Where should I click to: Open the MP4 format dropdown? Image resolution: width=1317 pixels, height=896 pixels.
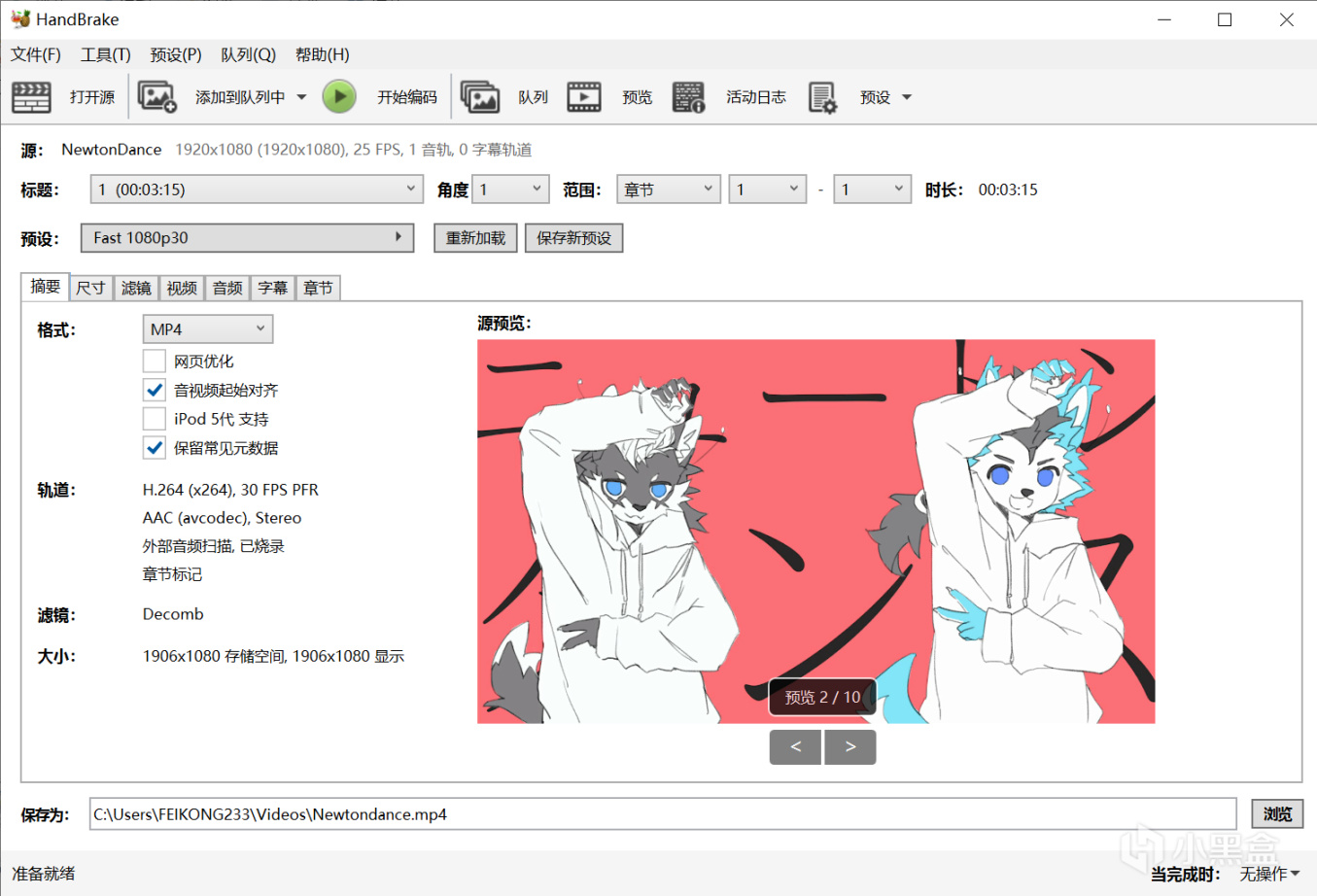(208, 329)
